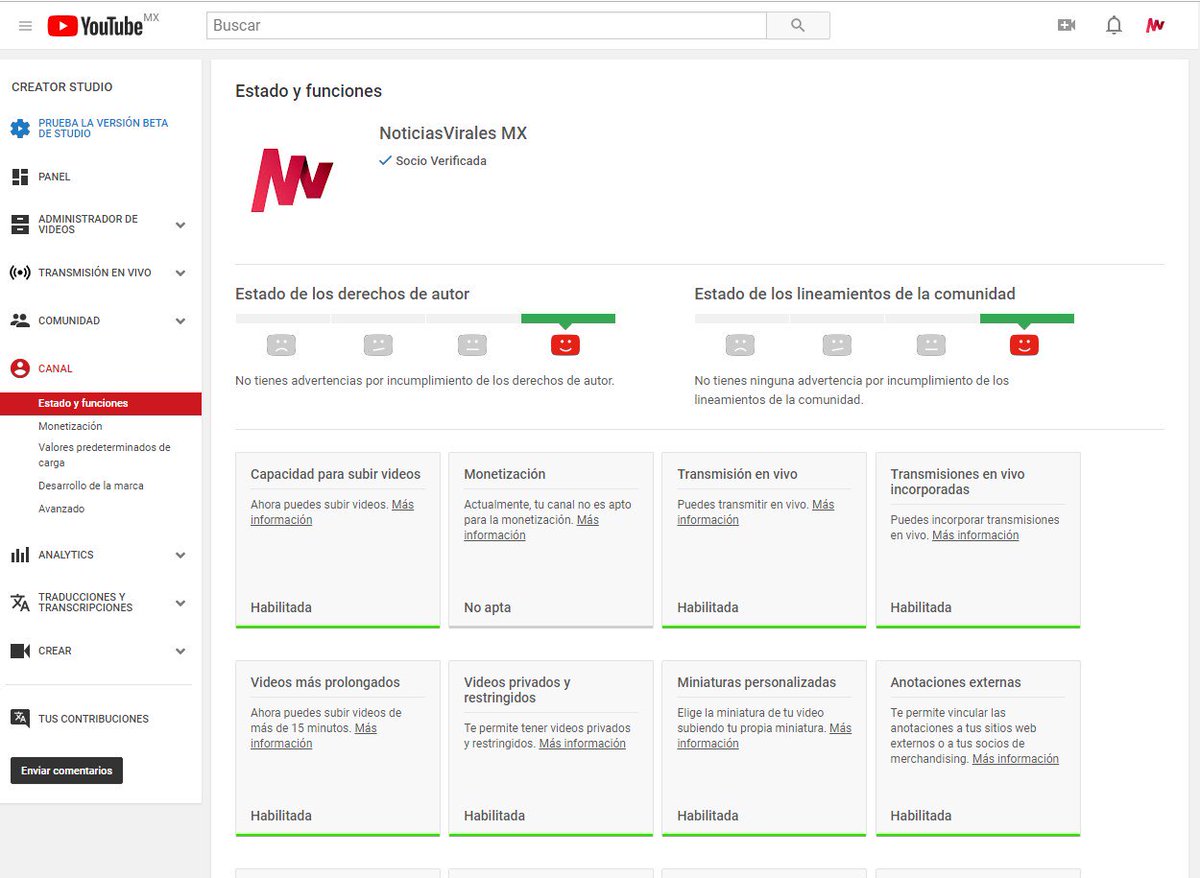
Task: Click the green derechos de autor status bar
Action: 568,318
